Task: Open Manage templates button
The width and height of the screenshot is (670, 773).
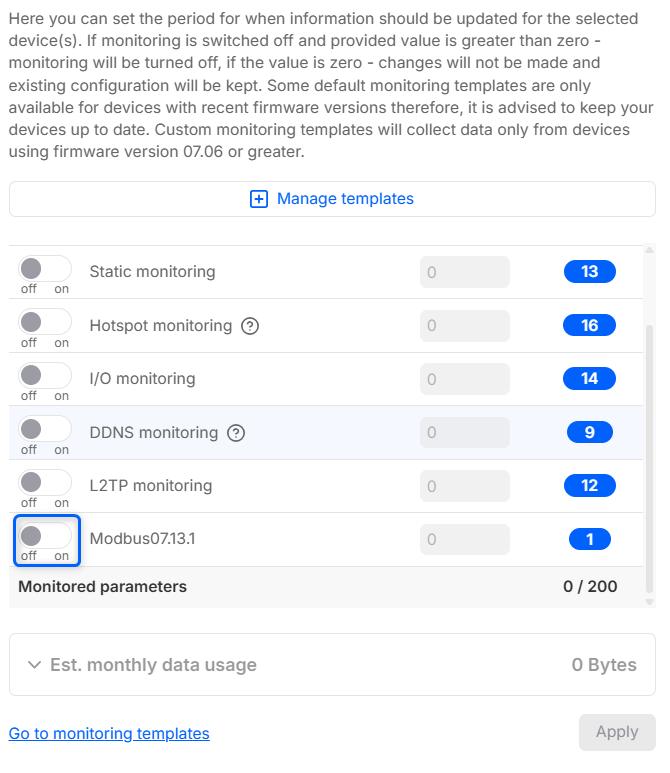Action: (332, 199)
